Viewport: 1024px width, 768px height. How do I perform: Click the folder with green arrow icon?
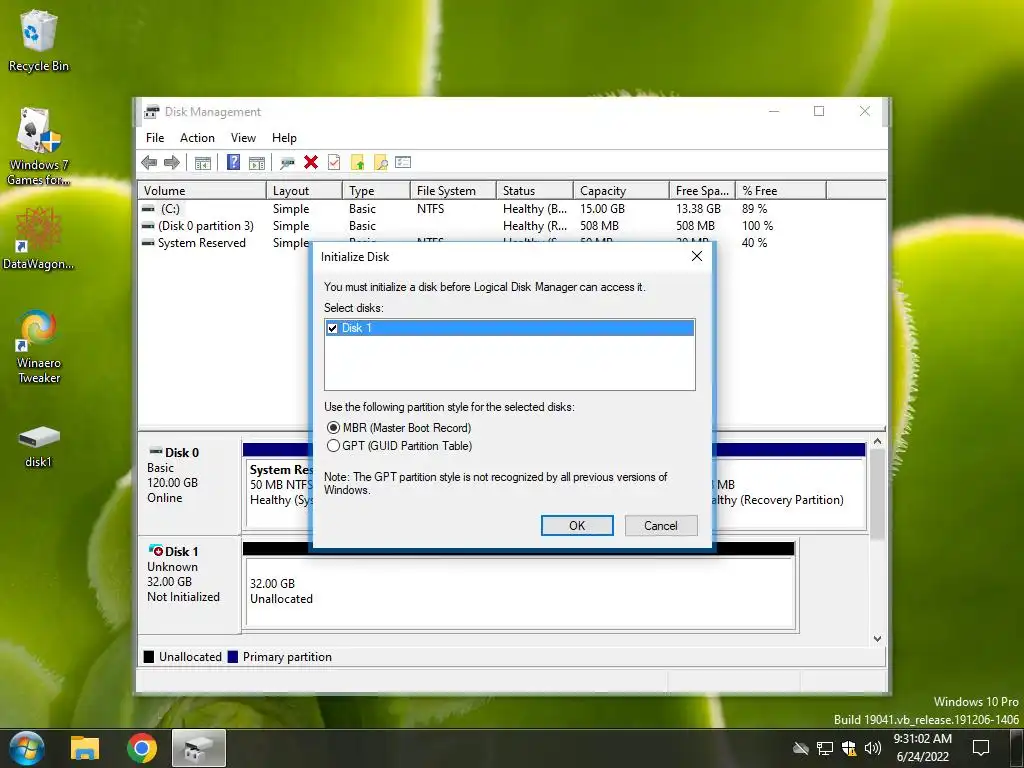pos(357,162)
